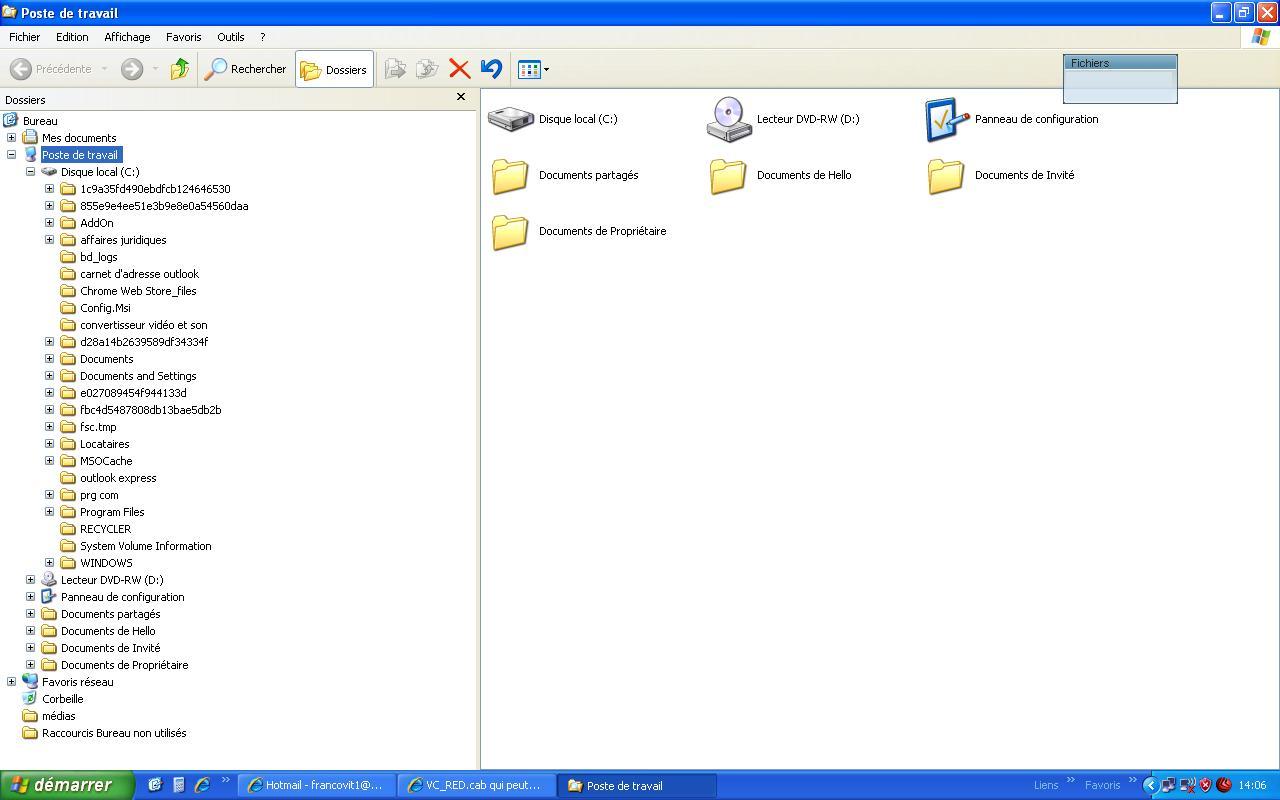Image resolution: width=1280 pixels, height=800 pixels.
Task: Select the Corbeille recycle bin tree icon
Action: point(30,699)
